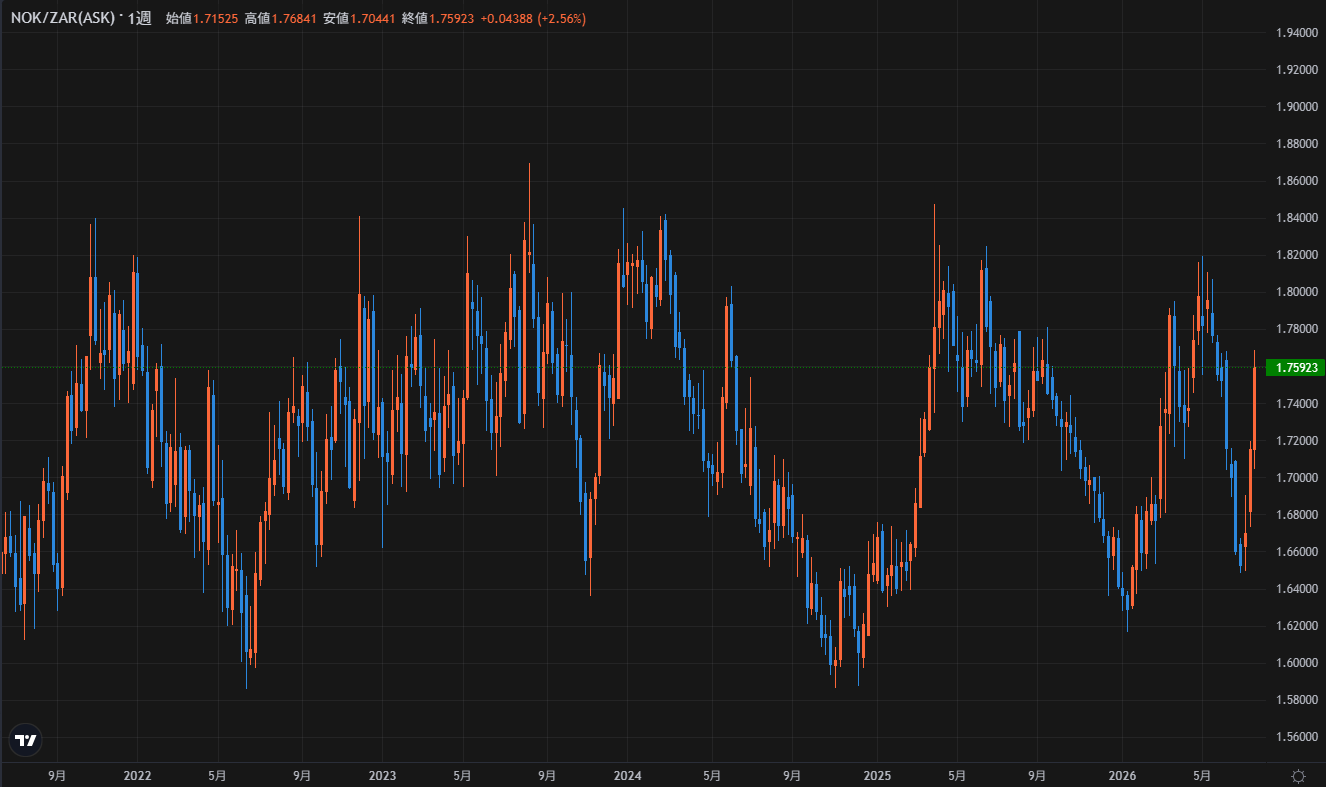Click the 2024 label on time axis
This screenshot has height=787, width=1326.
tap(627, 775)
